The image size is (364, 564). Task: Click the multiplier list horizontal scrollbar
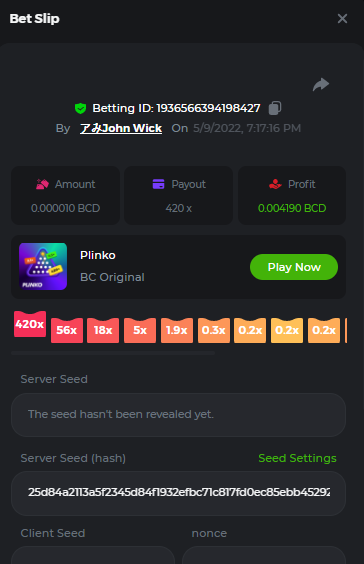113,353
